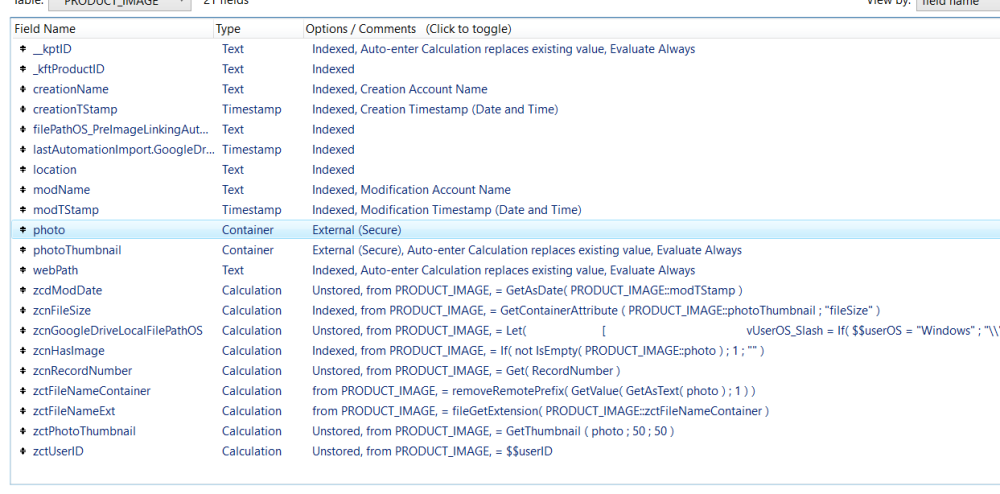Sort by the Field Name column header
Image resolution: width=1000 pixels, height=494 pixels.
coord(45,29)
